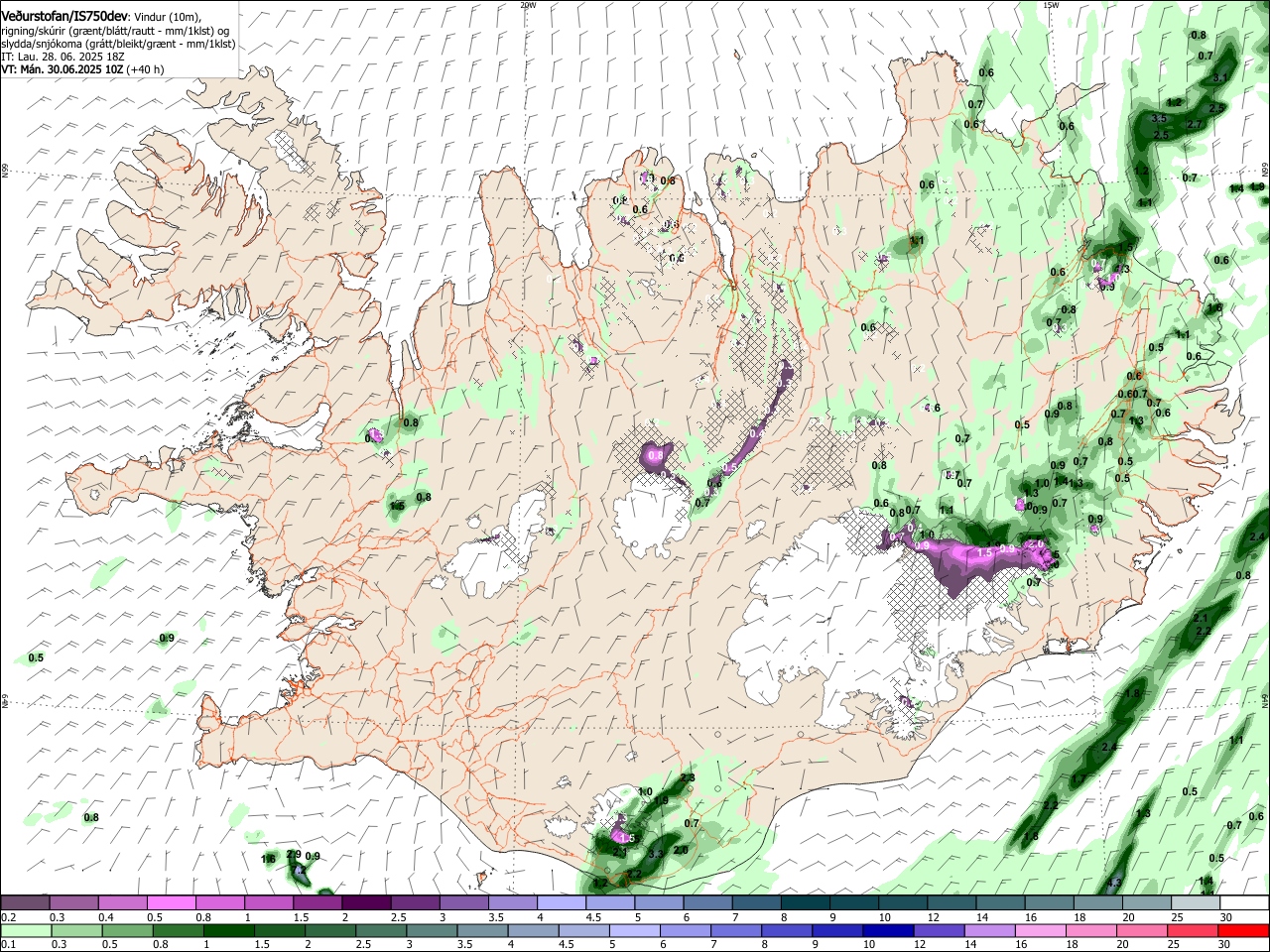The image size is (1270, 952).
Task: Click the 3.1 precipitation value on the map
Action: pos(1220,77)
